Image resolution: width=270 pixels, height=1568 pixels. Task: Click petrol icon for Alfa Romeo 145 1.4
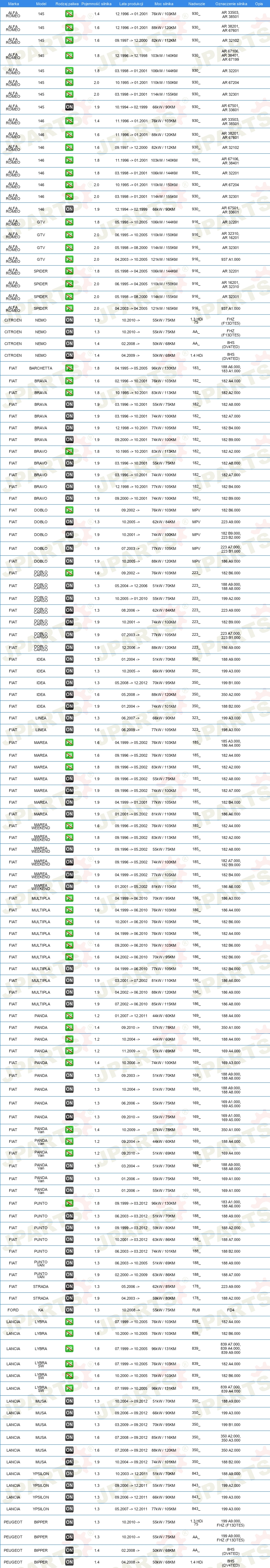pyautogui.click(x=69, y=14)
